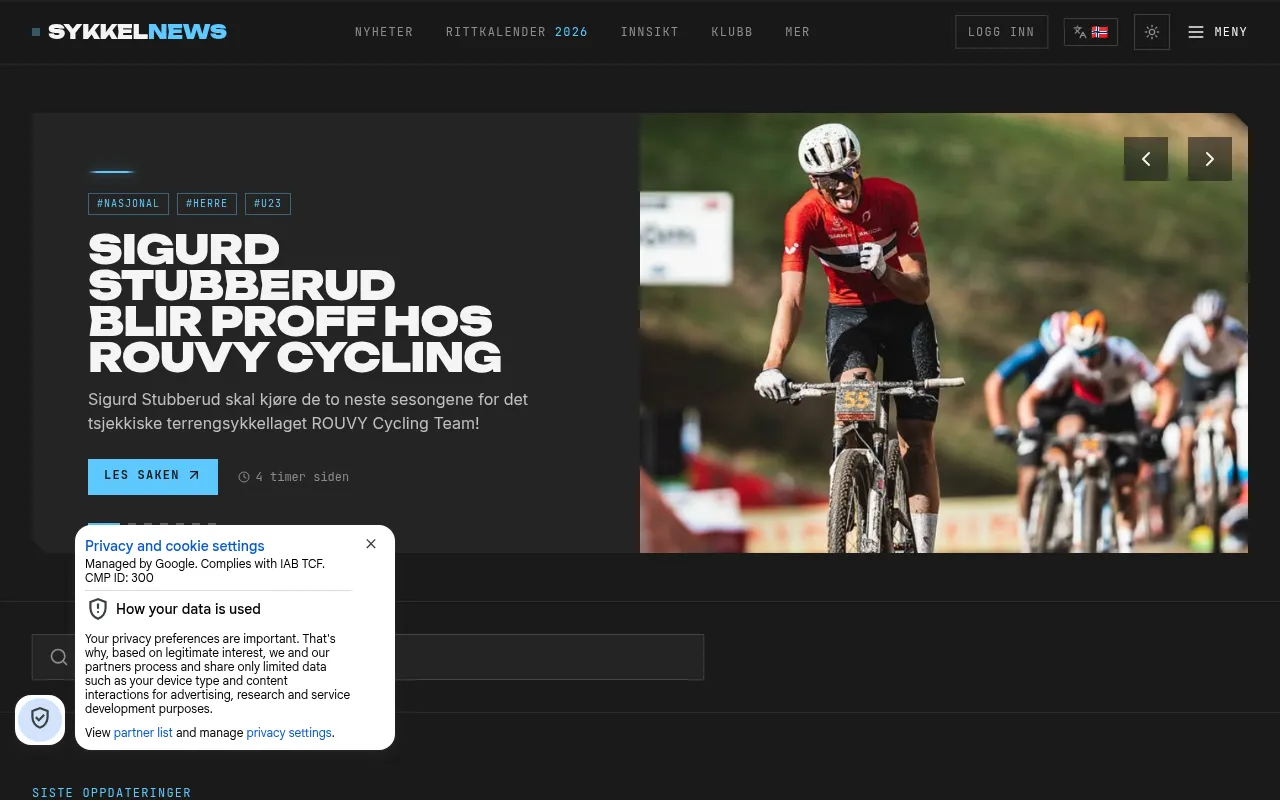Click the Sigurd Stubberud headline
Screen dimensions: 1280x800
click(295, 303)
